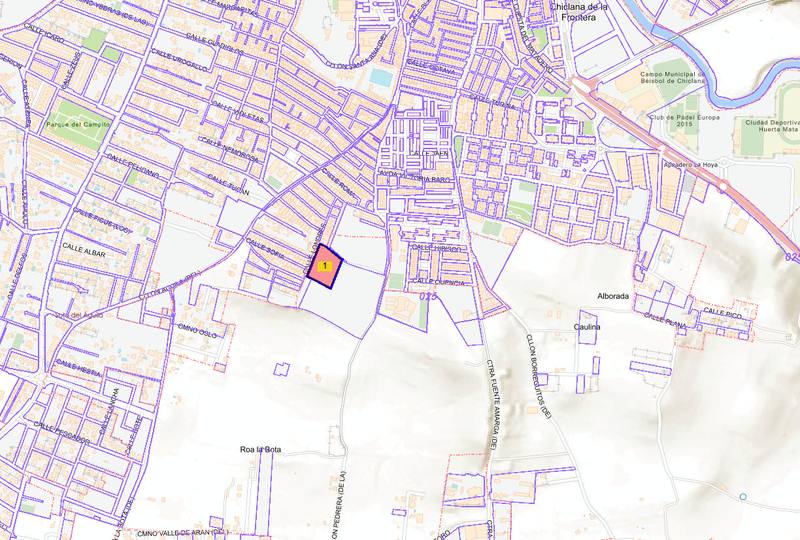The image size is (800, 540).
Task: Click the 'CMNO VALLE DE ARAN' road label
Action: 182,533
